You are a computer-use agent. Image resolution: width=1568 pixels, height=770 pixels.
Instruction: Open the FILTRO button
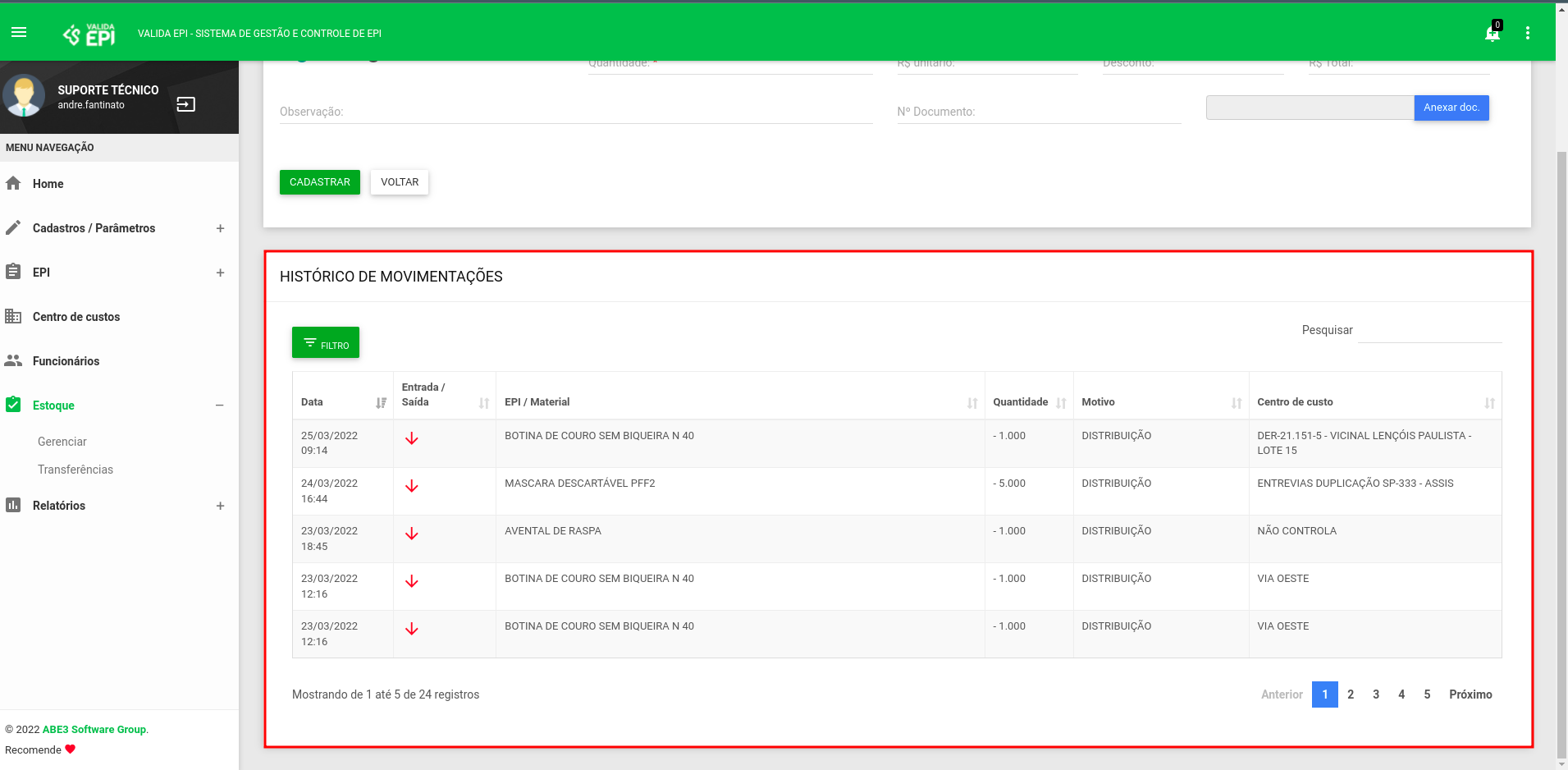(326, 342)
